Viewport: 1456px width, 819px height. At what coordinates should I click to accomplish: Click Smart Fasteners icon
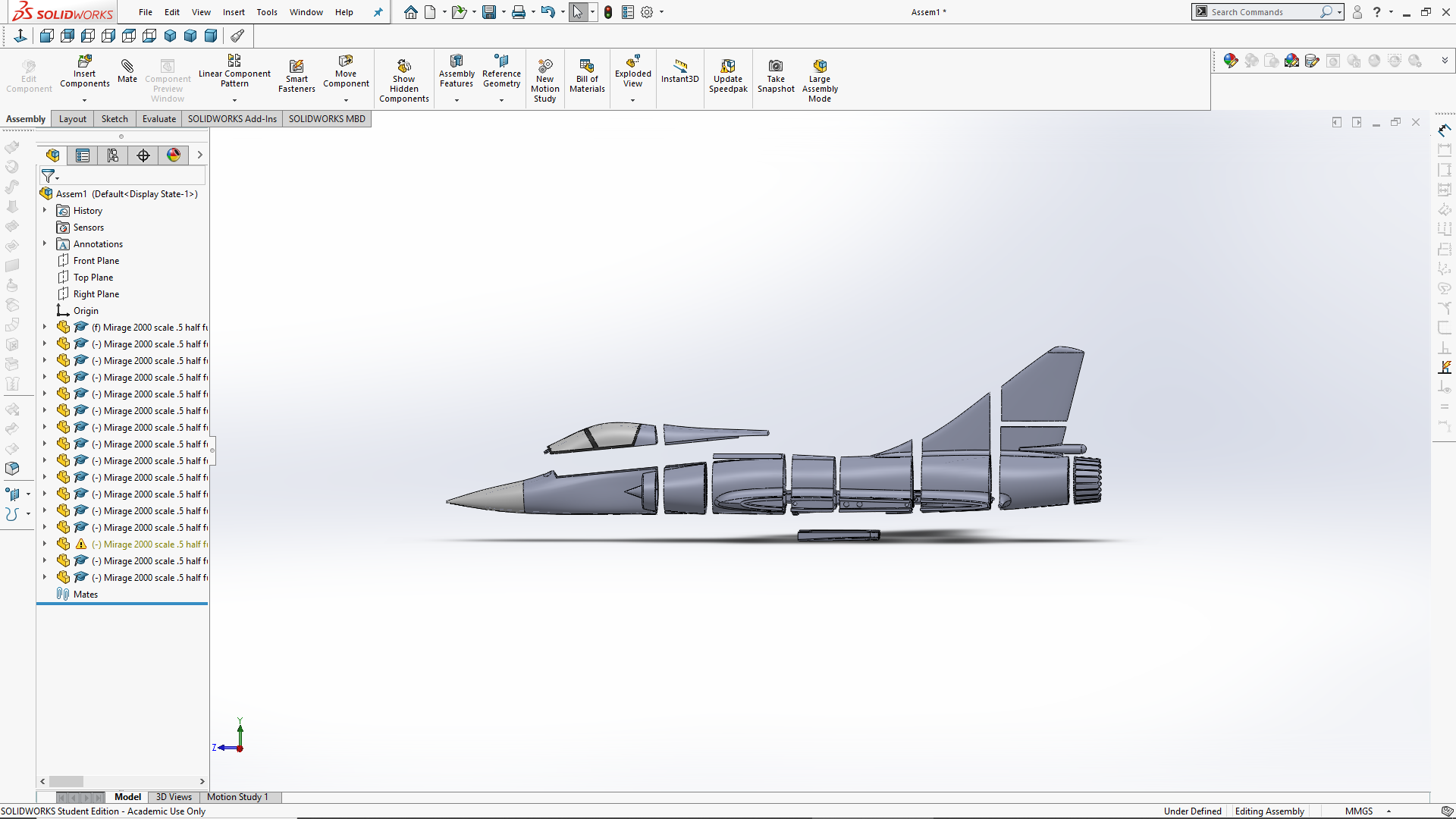[x=297, y=76]
